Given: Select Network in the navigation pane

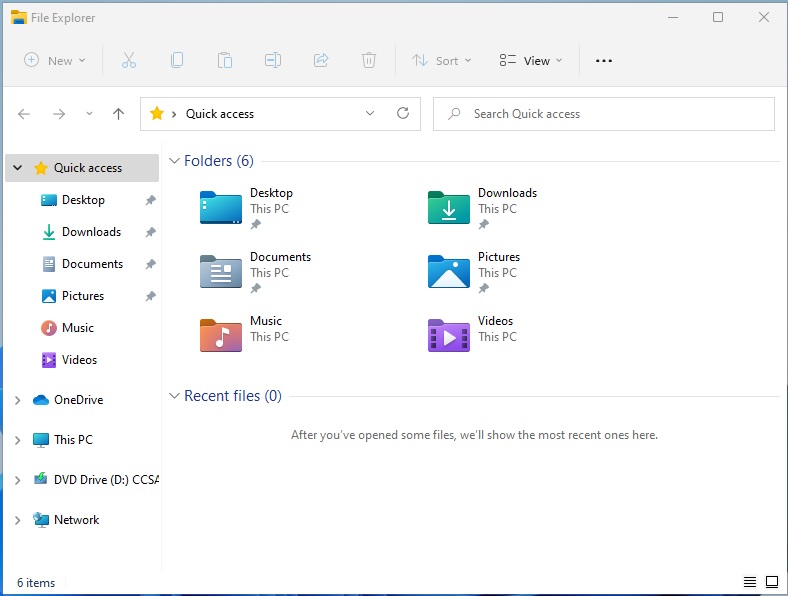Looking at the screenshot, I should (76, 520).
